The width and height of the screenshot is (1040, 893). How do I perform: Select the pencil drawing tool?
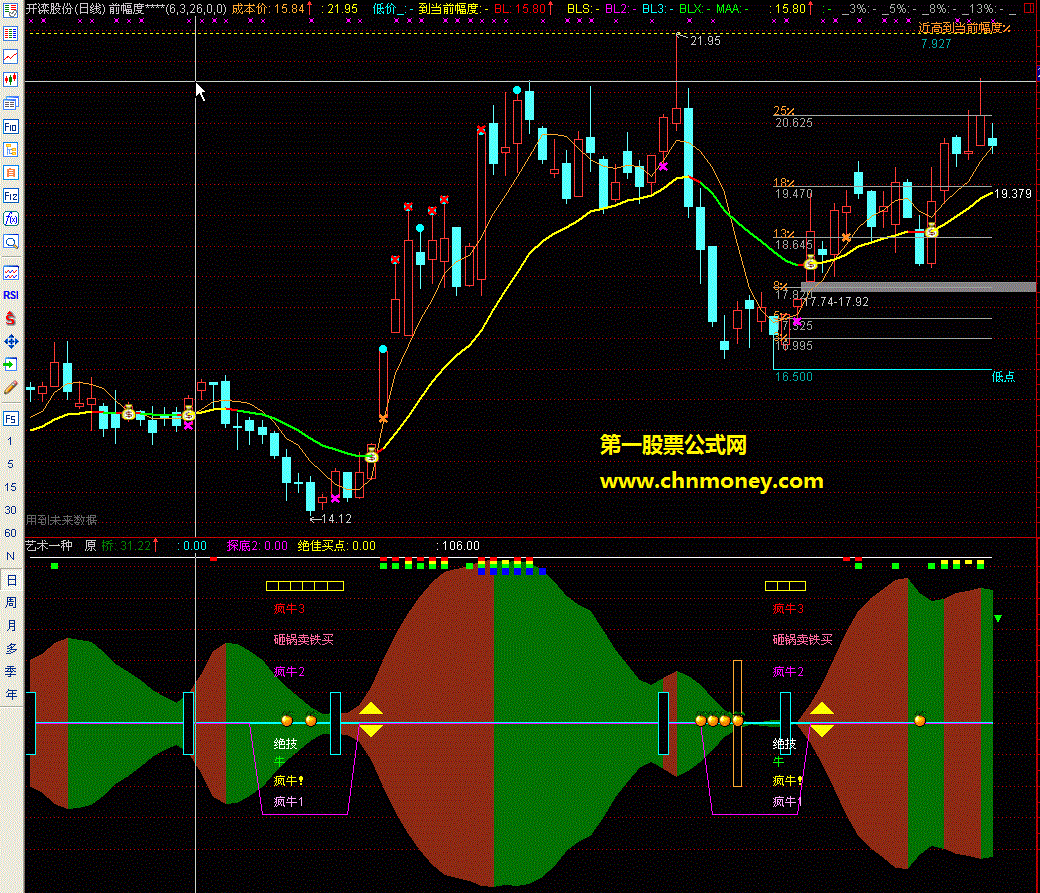pos(11,387)
